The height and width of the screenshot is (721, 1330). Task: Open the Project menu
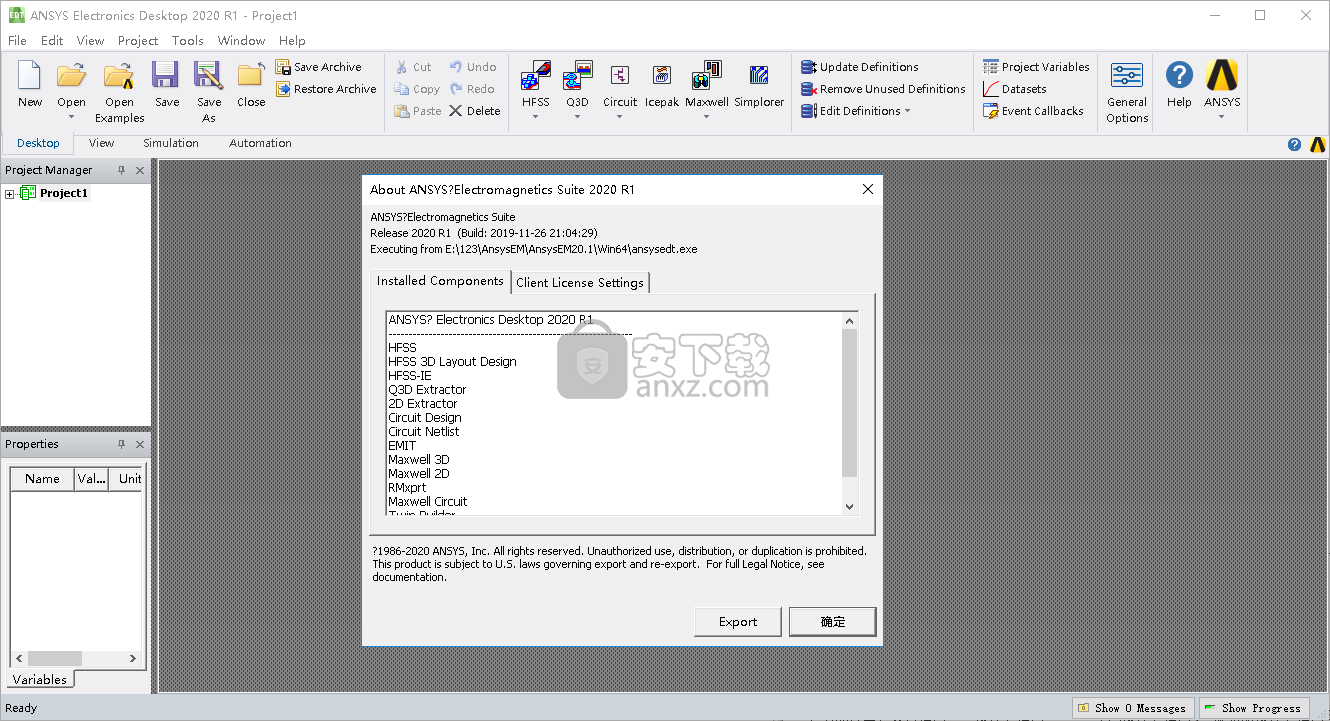click(138, 41)
